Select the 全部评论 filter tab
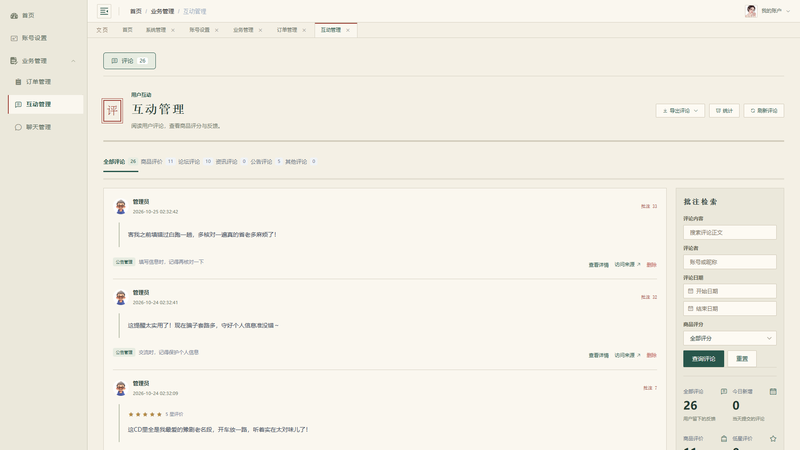 click(x=120, y=162)
